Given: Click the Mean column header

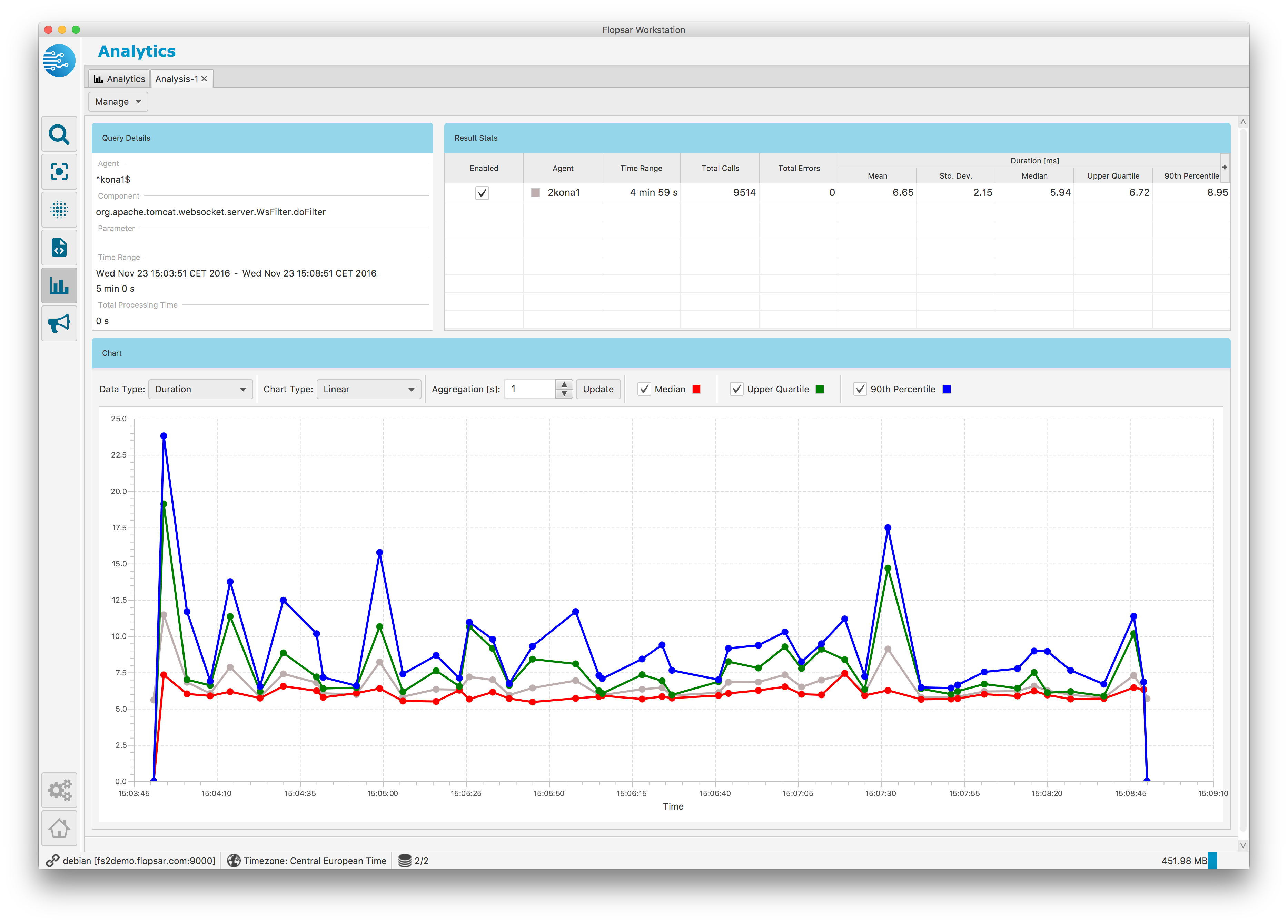Looking at the screenshot, I should pyautogui.click(x=878, y=176).
